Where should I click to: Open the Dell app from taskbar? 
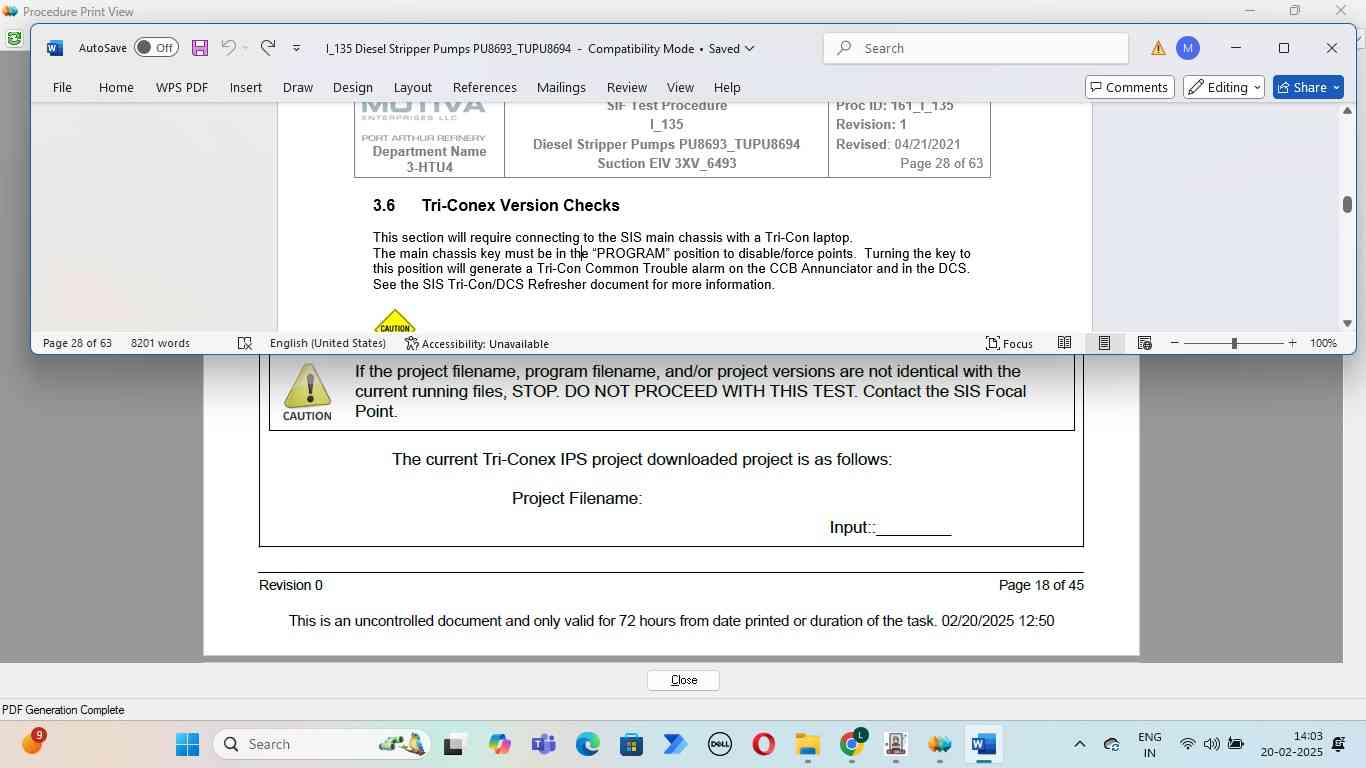(x=719, y=744)
